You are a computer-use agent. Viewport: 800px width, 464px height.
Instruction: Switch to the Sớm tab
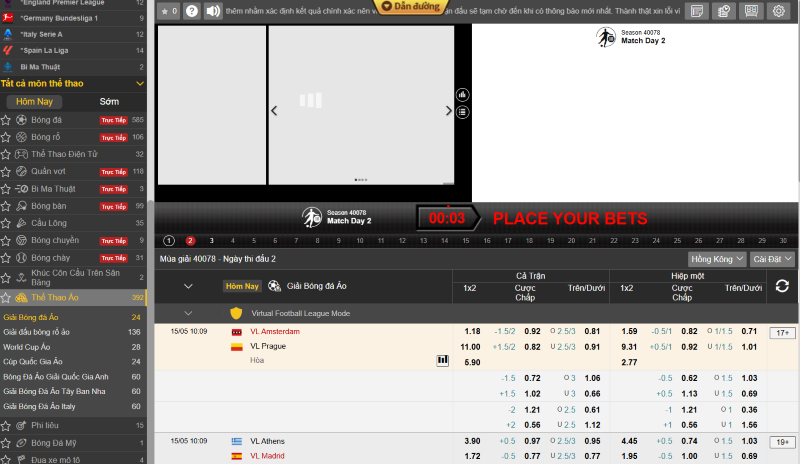point(109,102)
